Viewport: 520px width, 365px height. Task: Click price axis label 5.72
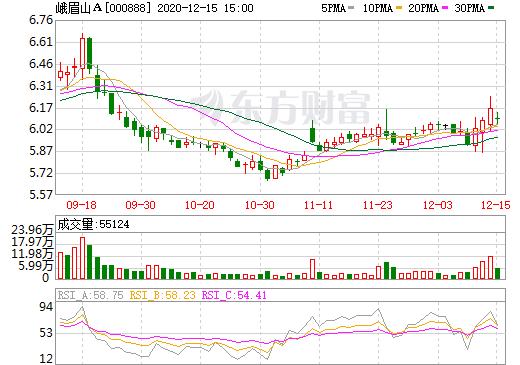coord(41,173)
